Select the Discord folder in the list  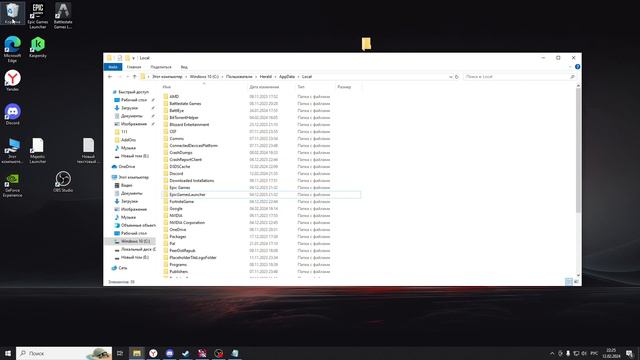coord(176,173)
